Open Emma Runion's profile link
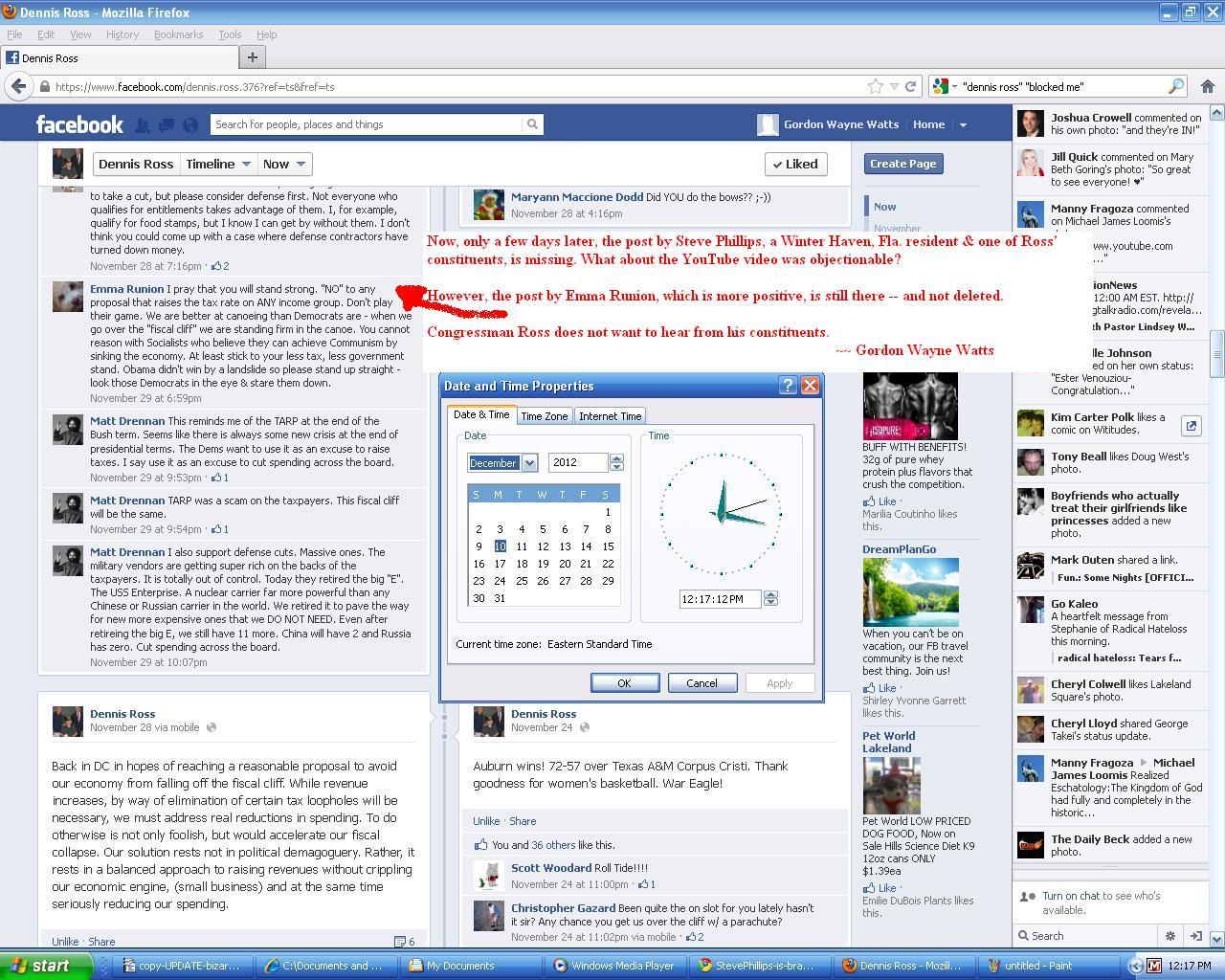The image size is (1225, 980). (126, 289)
